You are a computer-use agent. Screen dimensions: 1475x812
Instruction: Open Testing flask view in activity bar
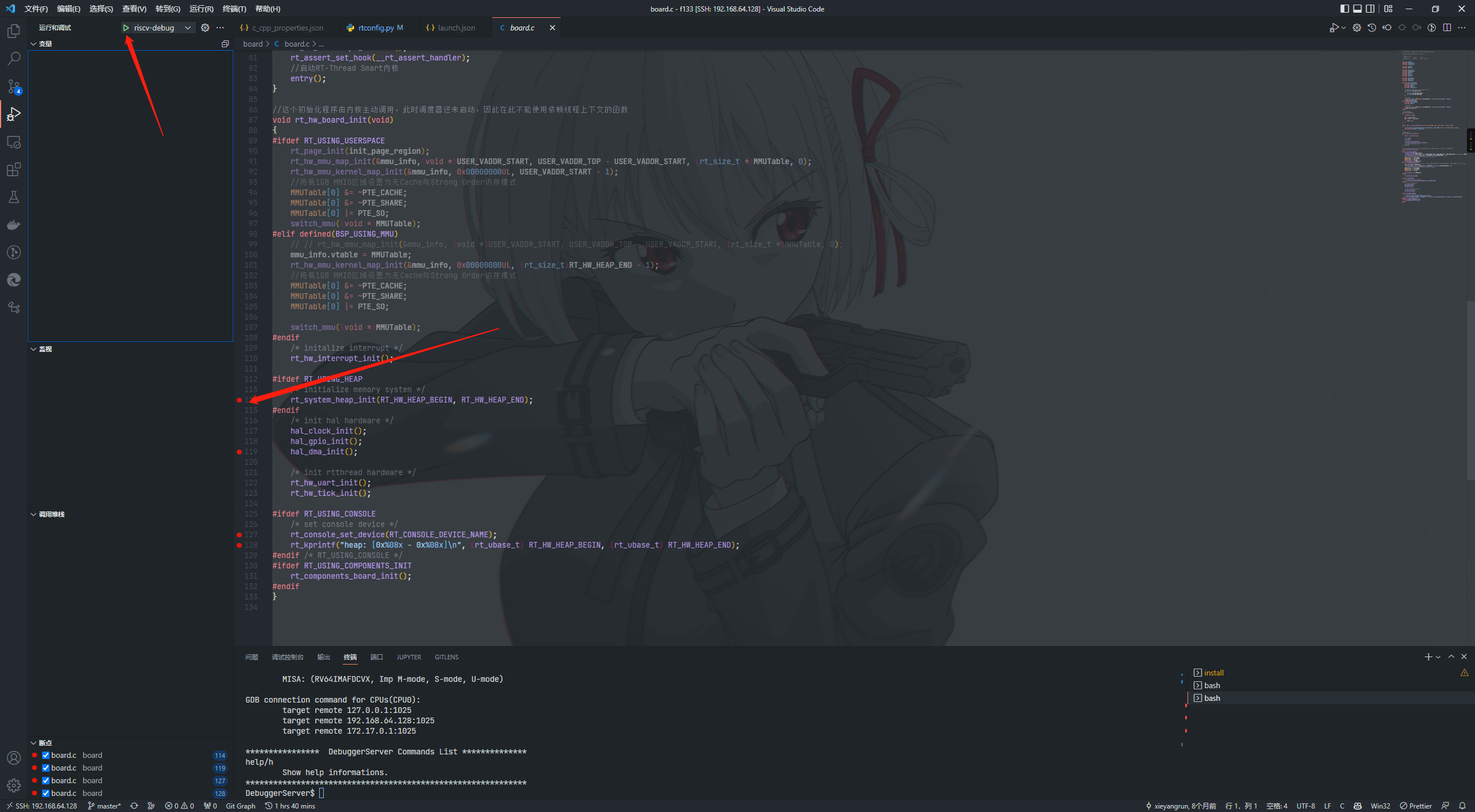(14, 197)
